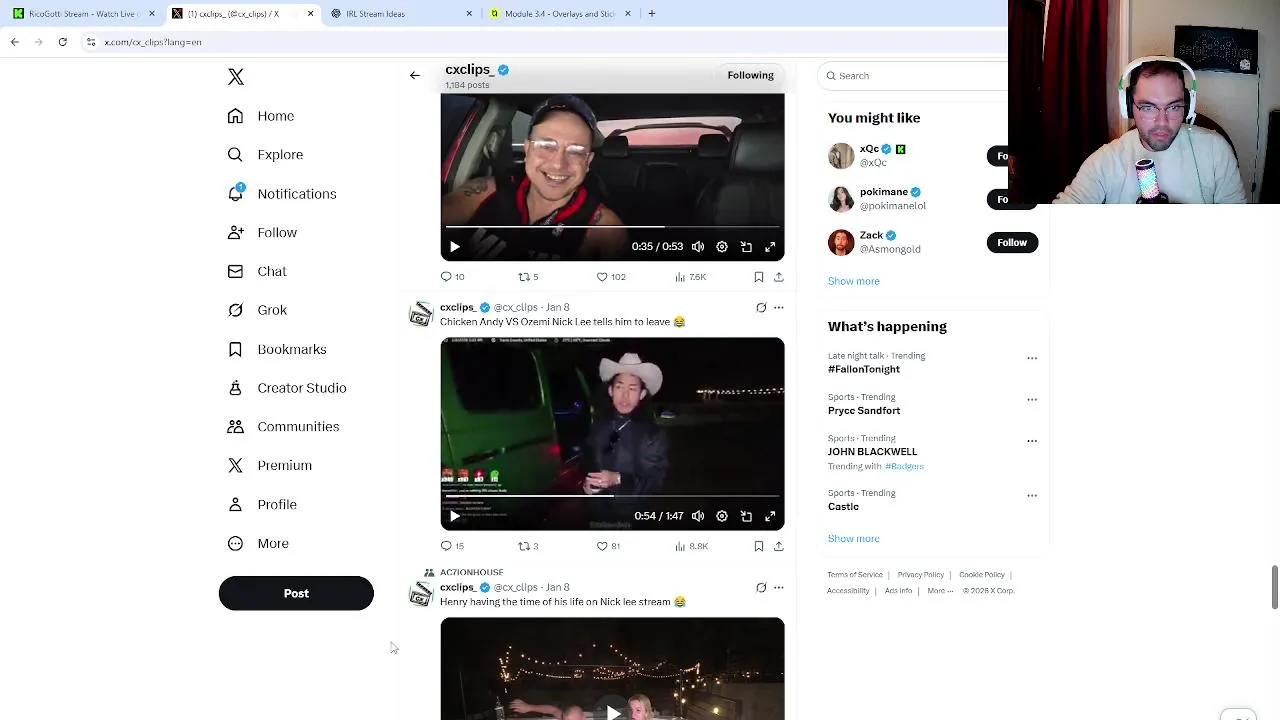1280x720 pixels.
Task: Like the post with 81 likes
Action: (608, 546)
